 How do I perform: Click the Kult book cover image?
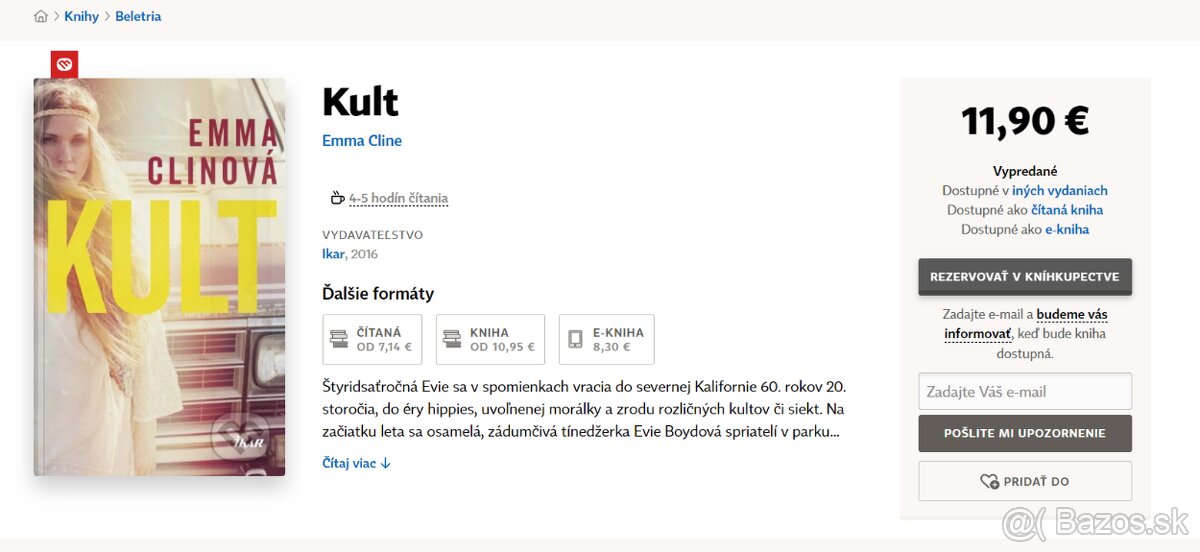(159, 277)
